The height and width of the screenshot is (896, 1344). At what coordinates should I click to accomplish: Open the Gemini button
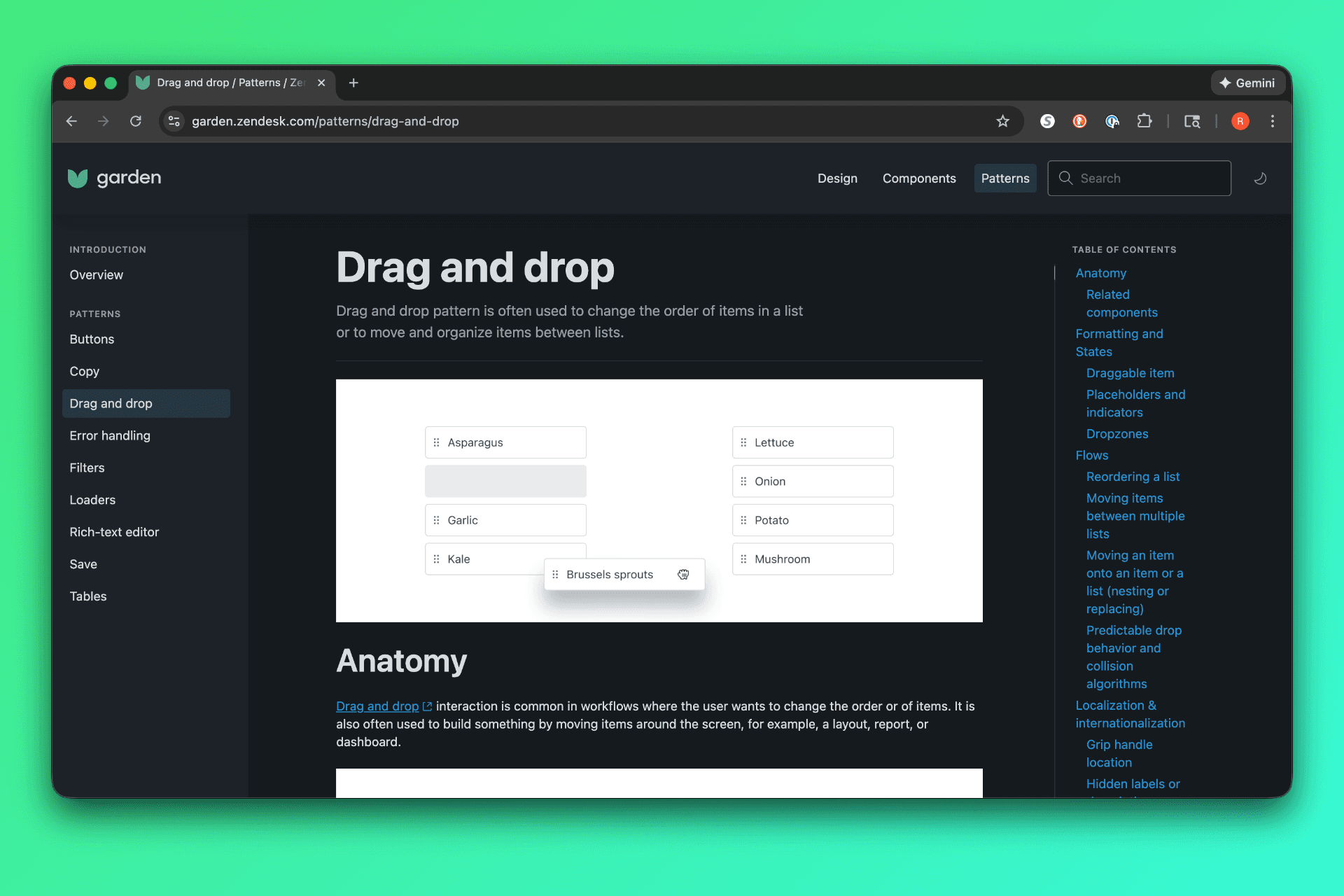pos(1247,83)
